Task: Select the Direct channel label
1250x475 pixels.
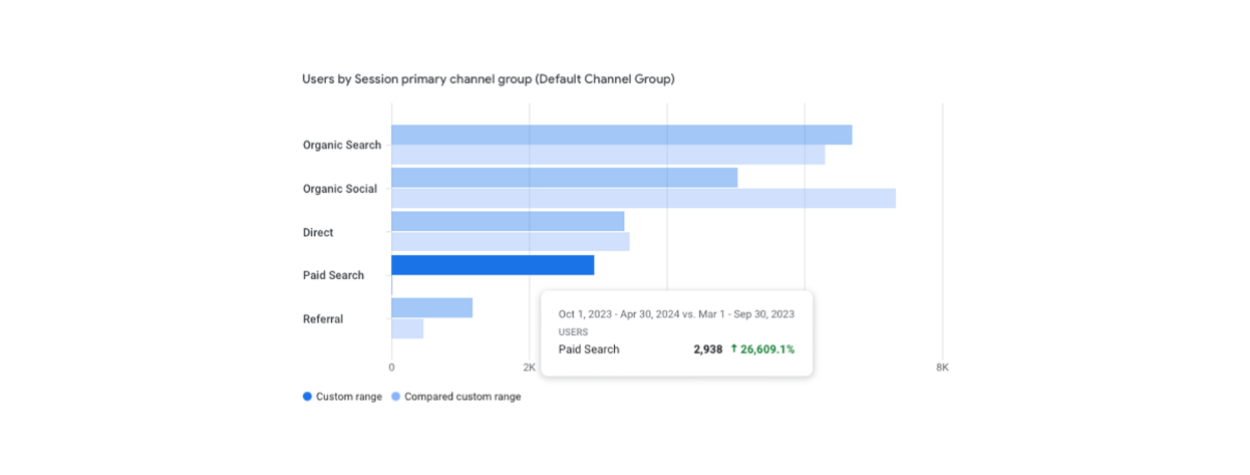Action: pyautogui.click(x=318, y=232)
